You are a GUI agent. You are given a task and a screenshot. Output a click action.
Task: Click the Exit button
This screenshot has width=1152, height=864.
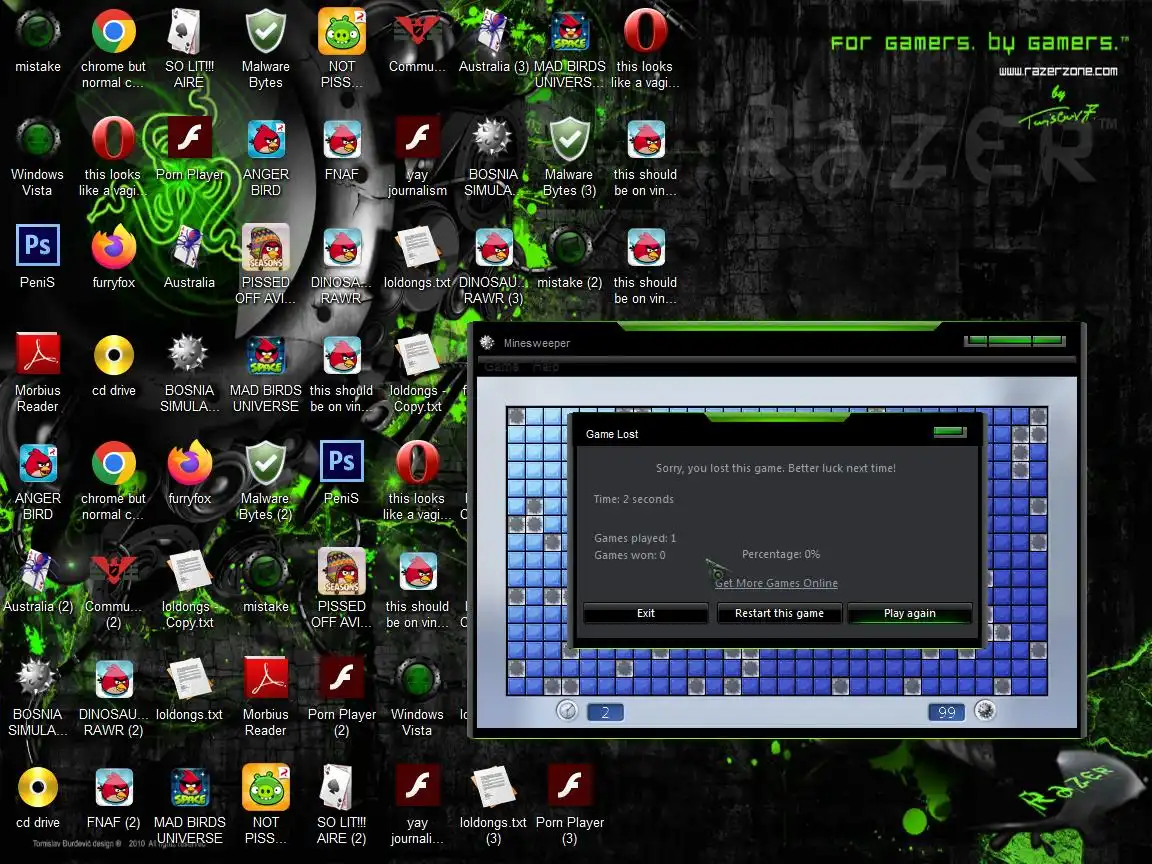(x=646, y=613)
